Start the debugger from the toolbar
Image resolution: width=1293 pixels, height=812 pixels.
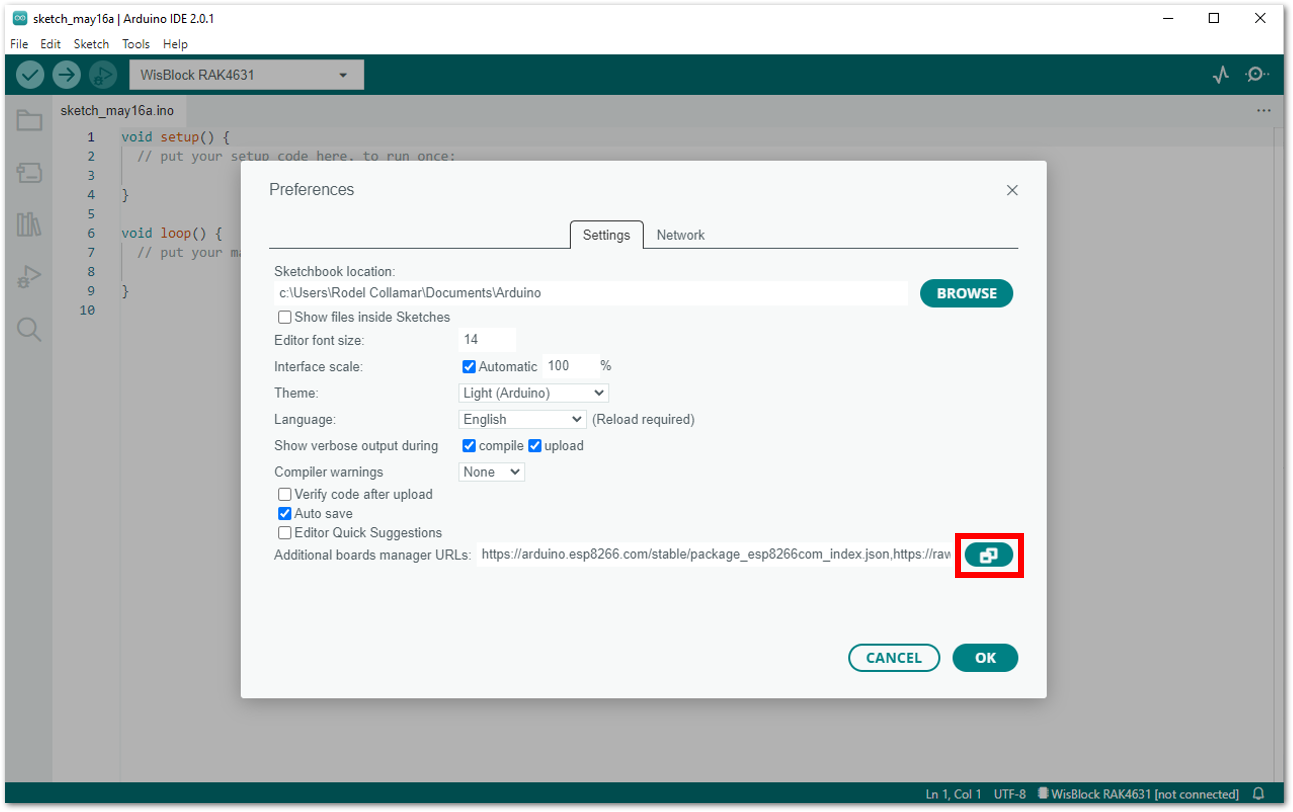(x=103, y=75)
